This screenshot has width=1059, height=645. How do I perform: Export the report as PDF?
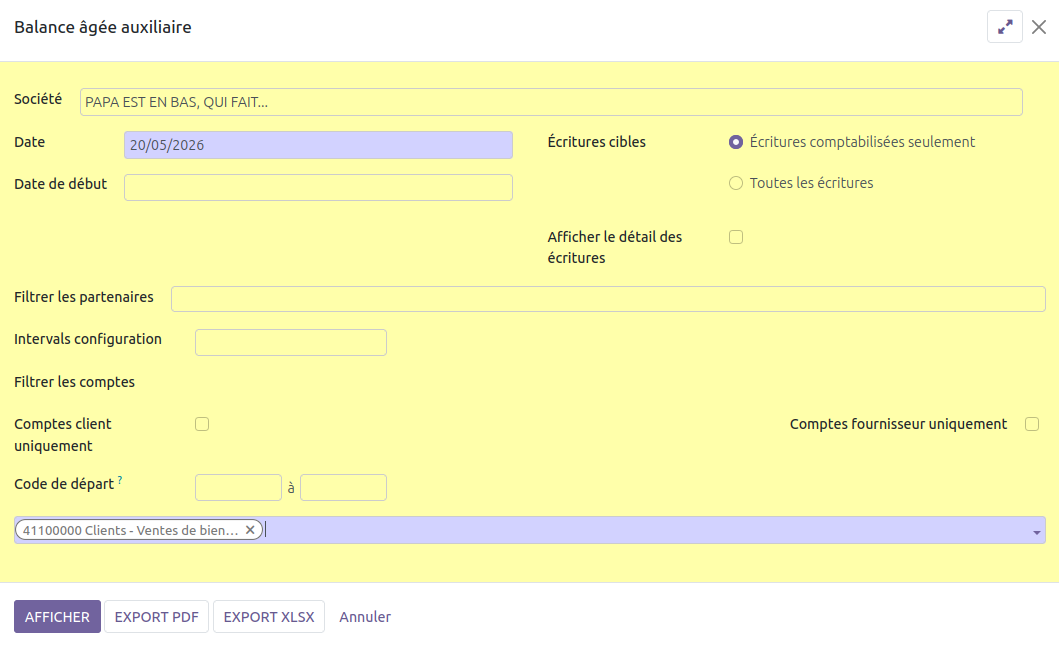point(157,617)
